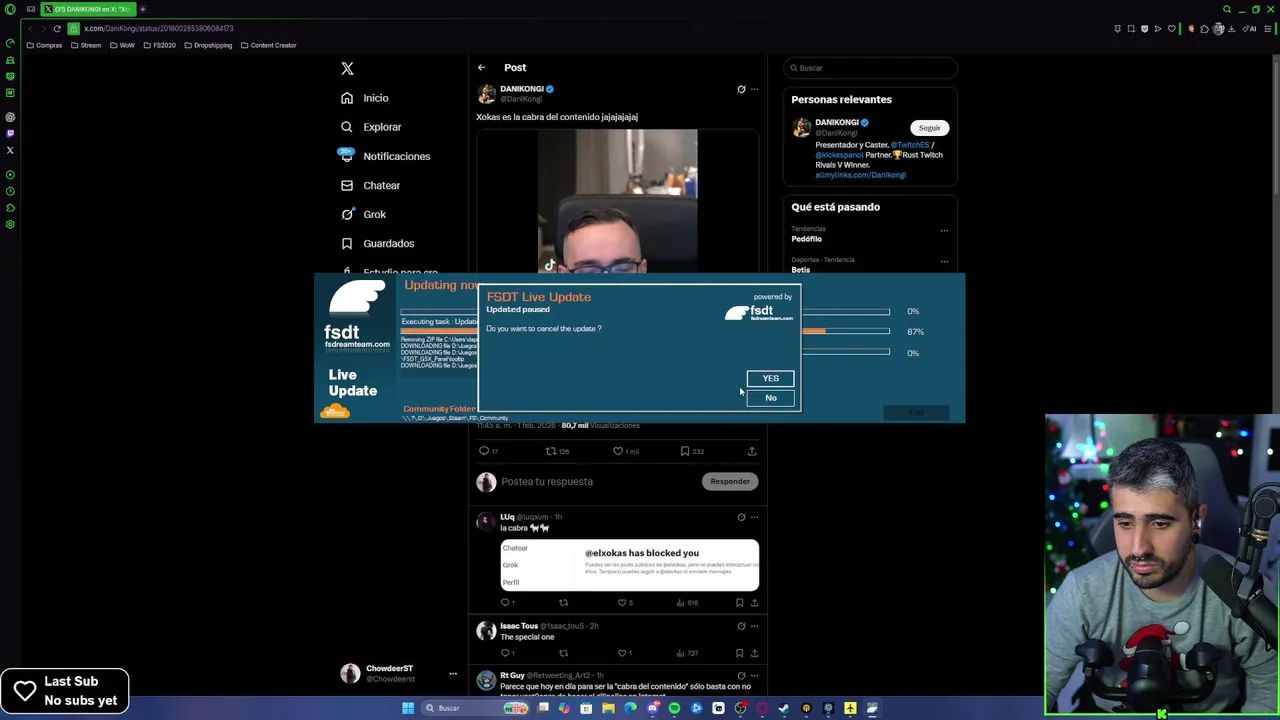The image size is (1280, 720).
Task: Open the Dropshipping bookmark folder
Action: coord(207,45)
